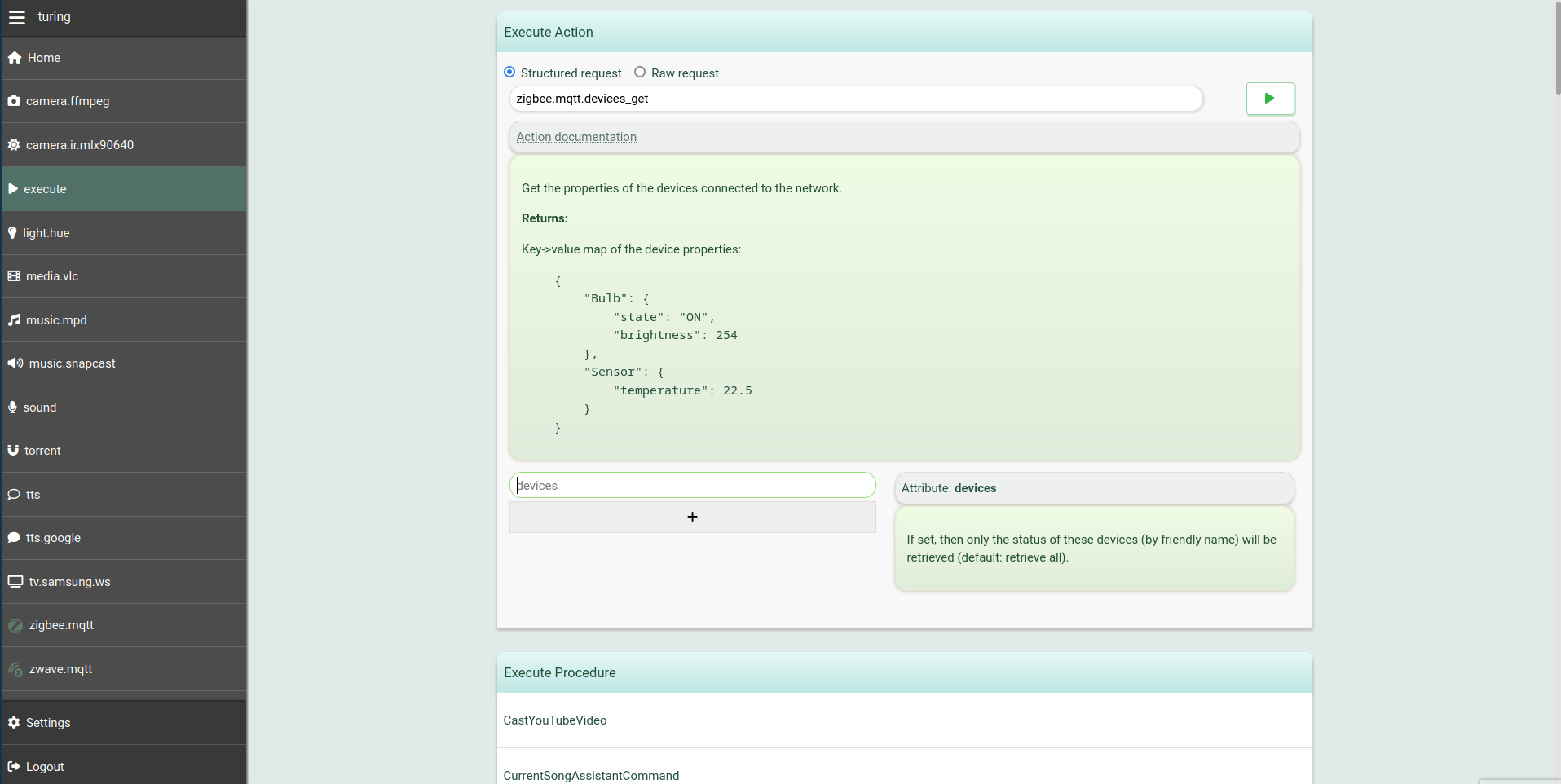Open the Home menu entry

124,58
